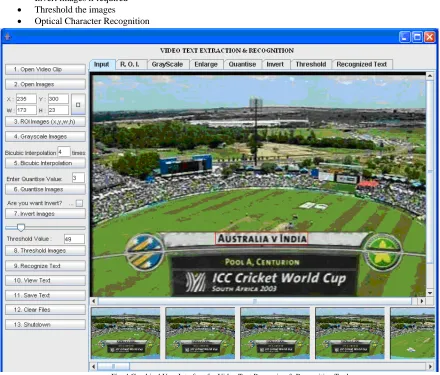Select the GrayScale tab
This screenshot has height=375, width=440.
[168, 64]
